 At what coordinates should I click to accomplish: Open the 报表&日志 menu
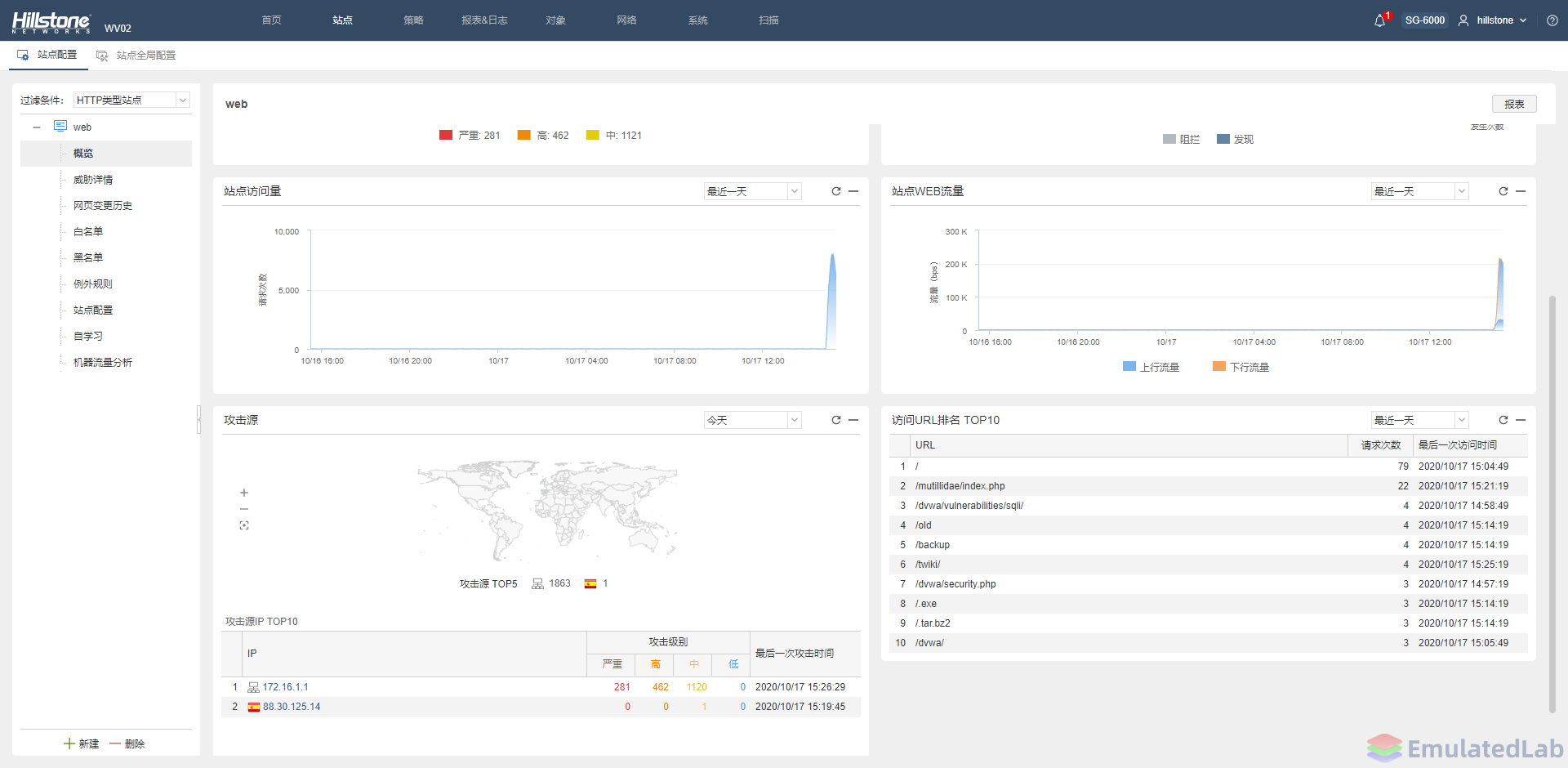(484, 20)
